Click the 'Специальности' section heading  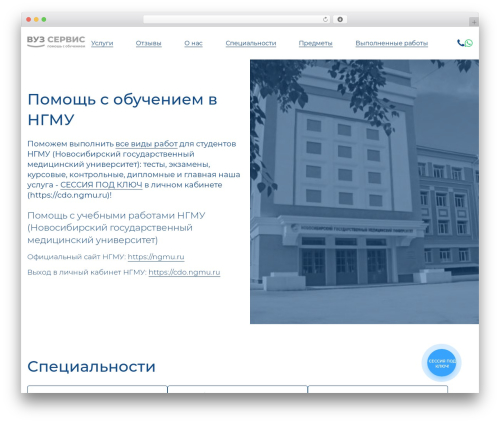[x=91, y=367]
